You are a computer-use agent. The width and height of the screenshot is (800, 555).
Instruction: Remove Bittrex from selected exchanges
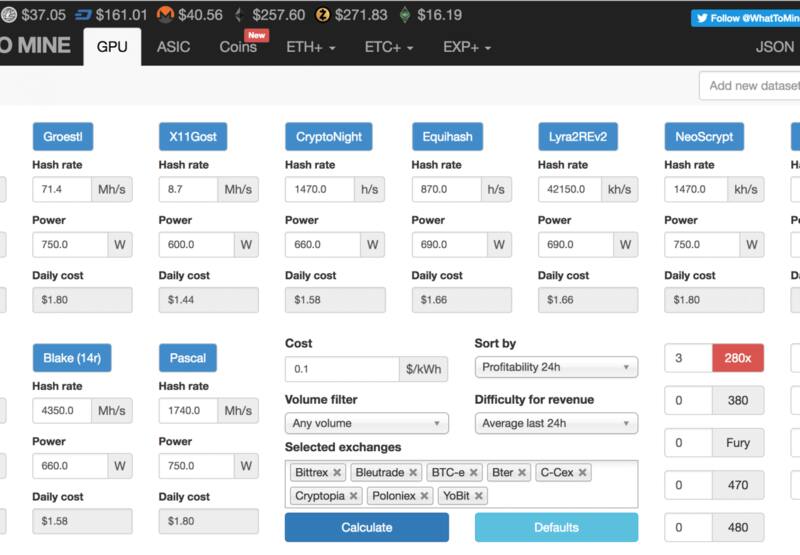click(x=337, y=472)
